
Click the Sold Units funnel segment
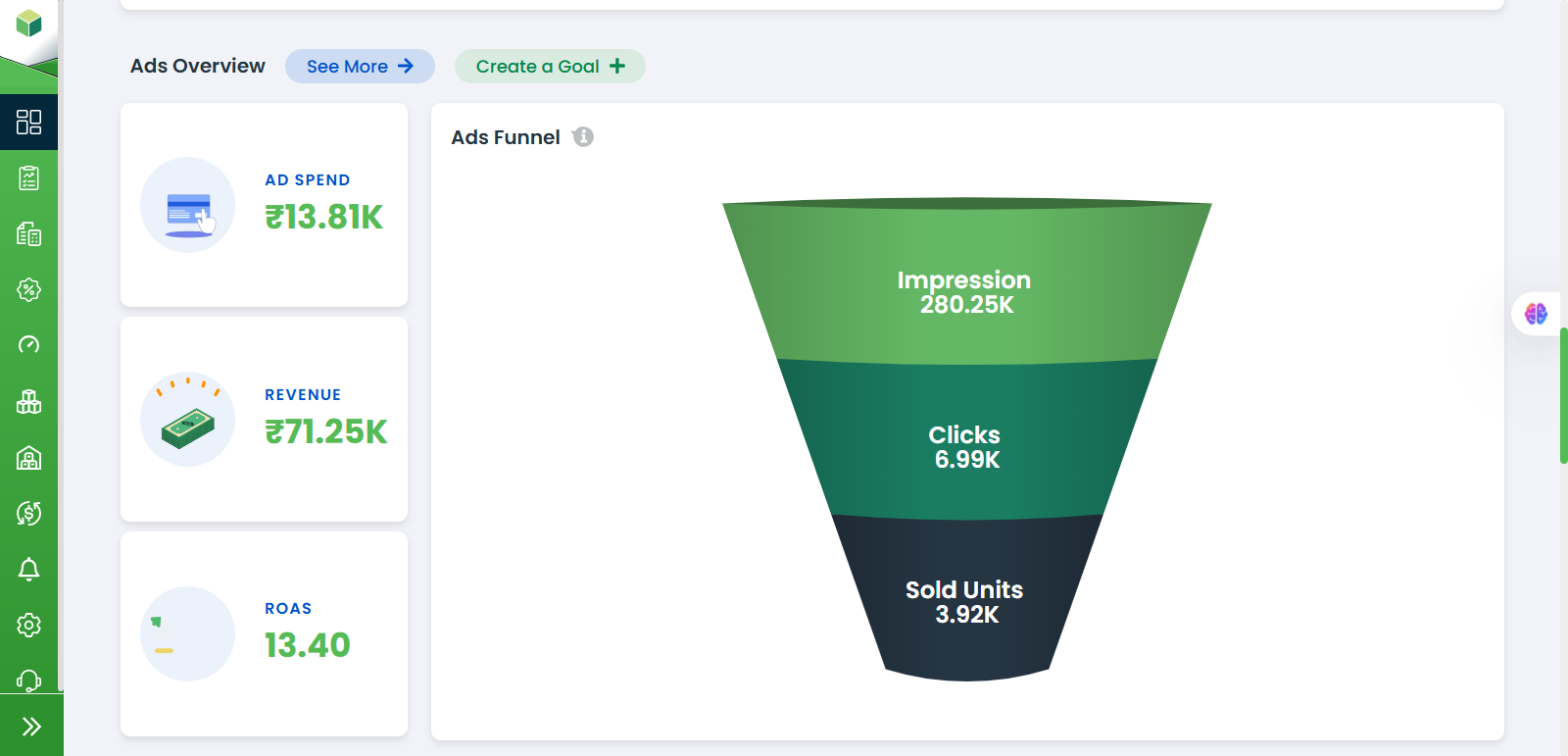point(965,601)
